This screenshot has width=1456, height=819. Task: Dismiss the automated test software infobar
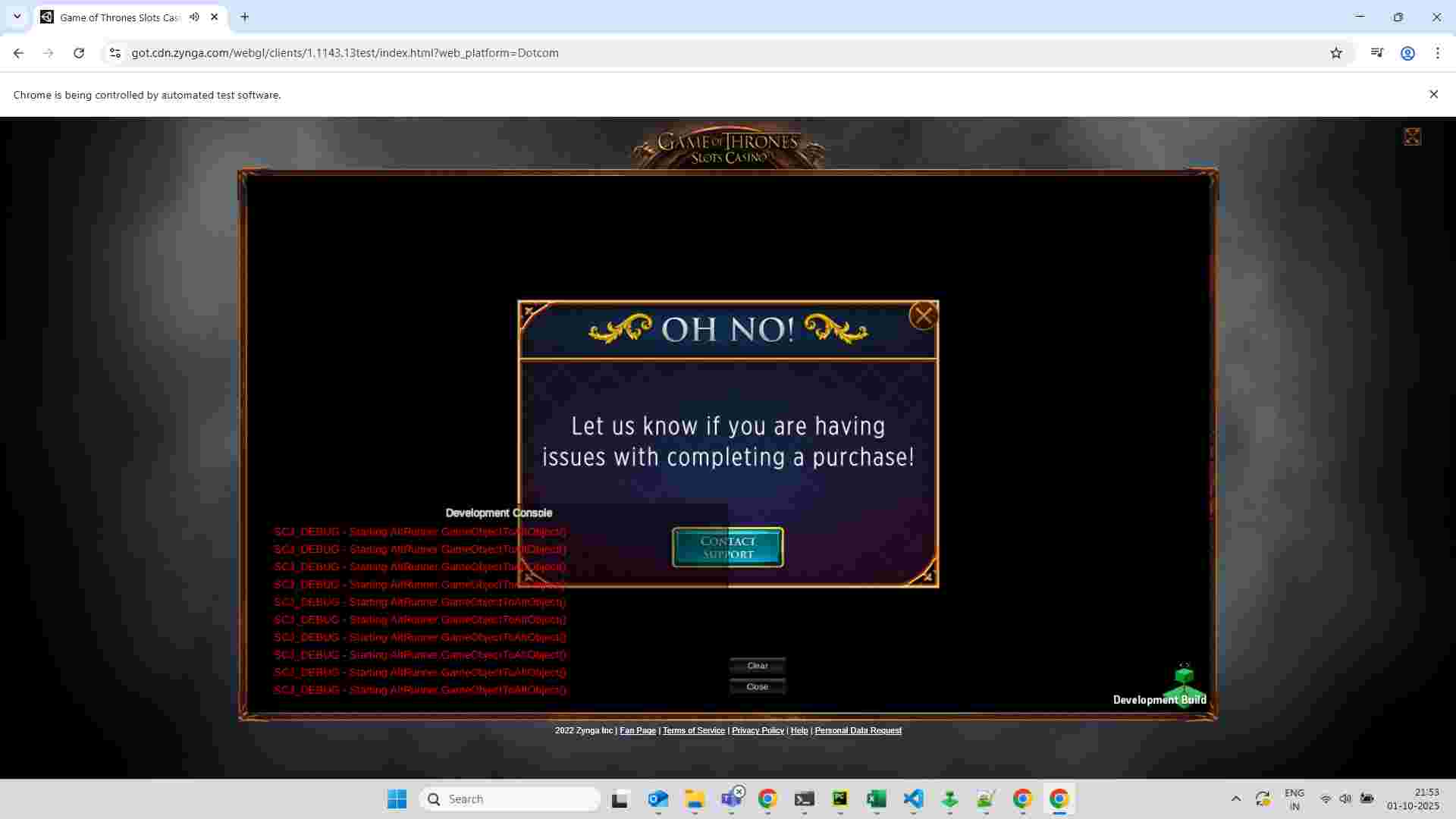tap(1433, 95)
